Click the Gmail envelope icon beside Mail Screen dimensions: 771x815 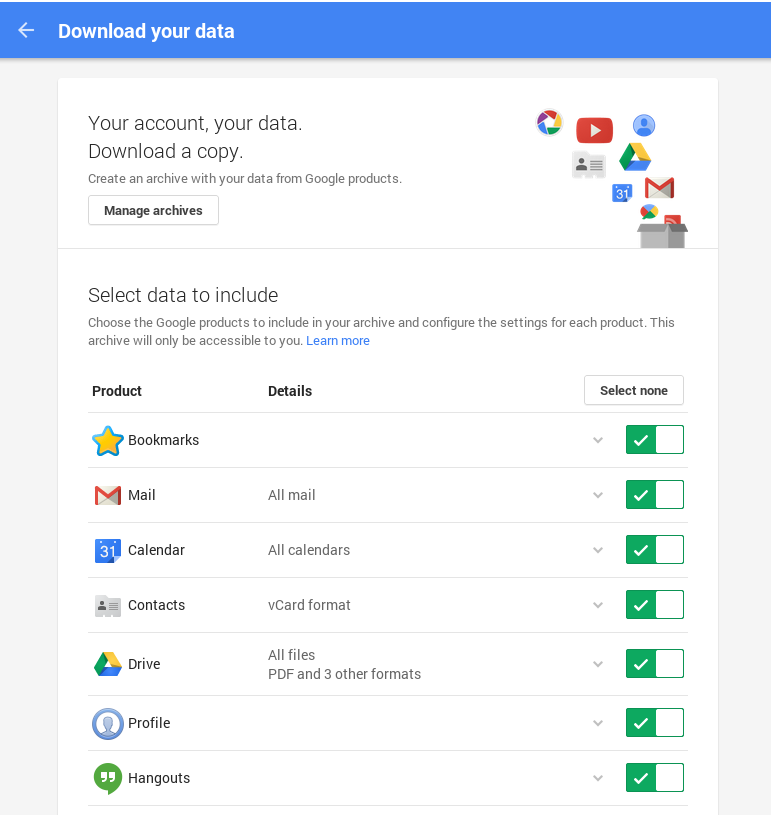click(x=107, y=496)
